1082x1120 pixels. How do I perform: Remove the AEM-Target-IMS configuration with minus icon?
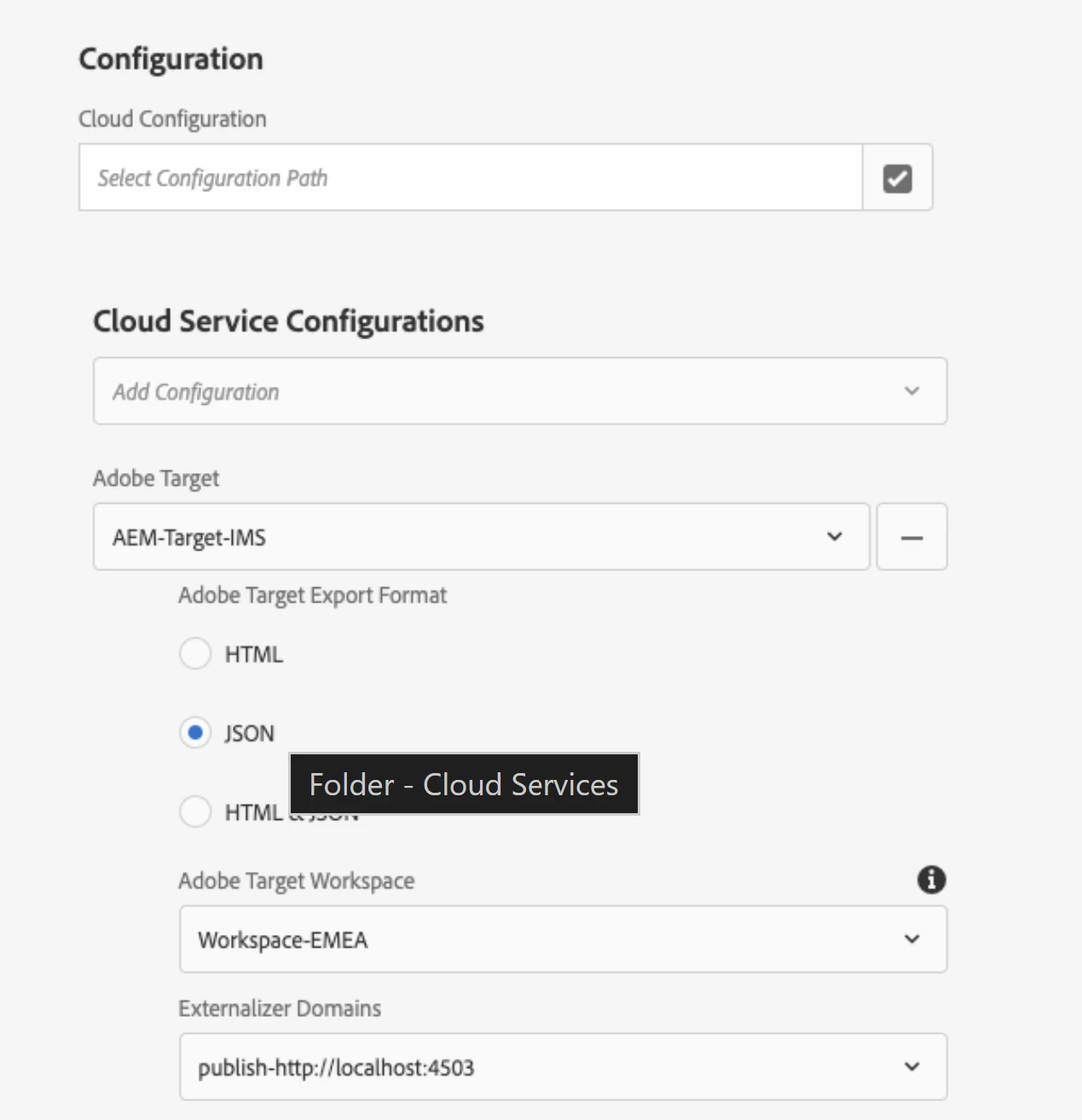pos(911,537)
